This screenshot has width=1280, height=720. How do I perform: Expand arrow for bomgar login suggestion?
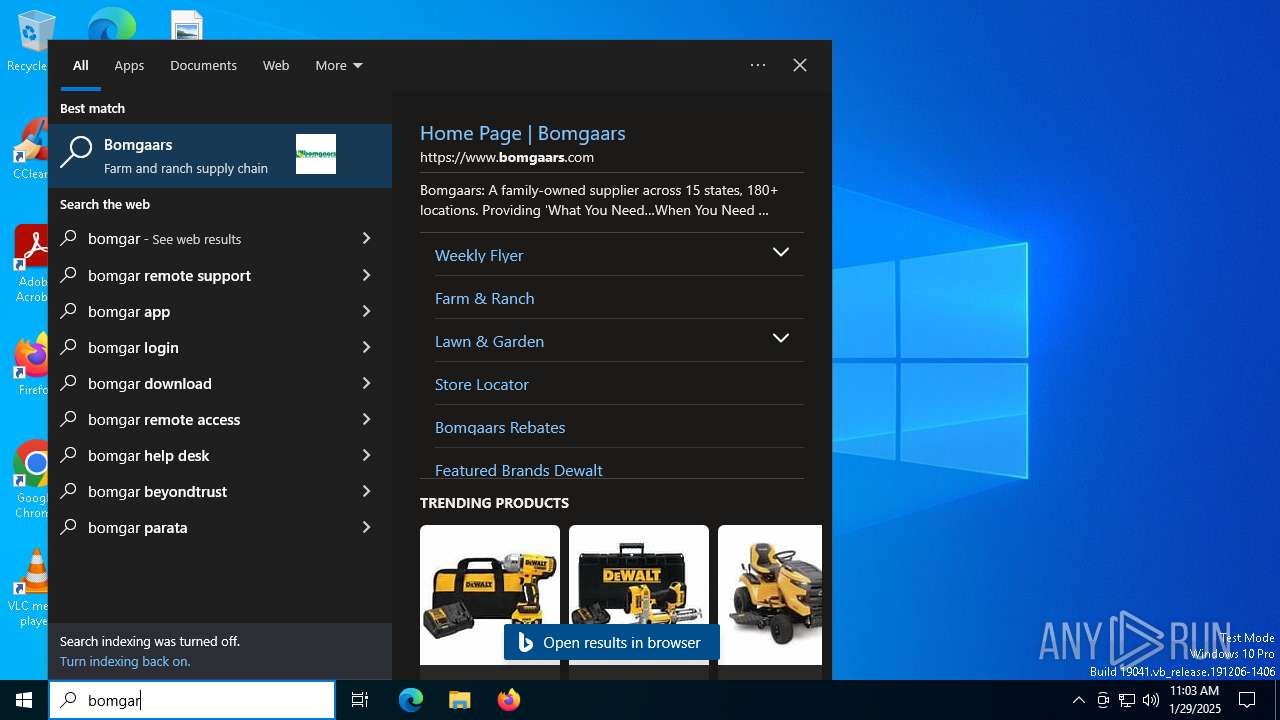point(366,347)
